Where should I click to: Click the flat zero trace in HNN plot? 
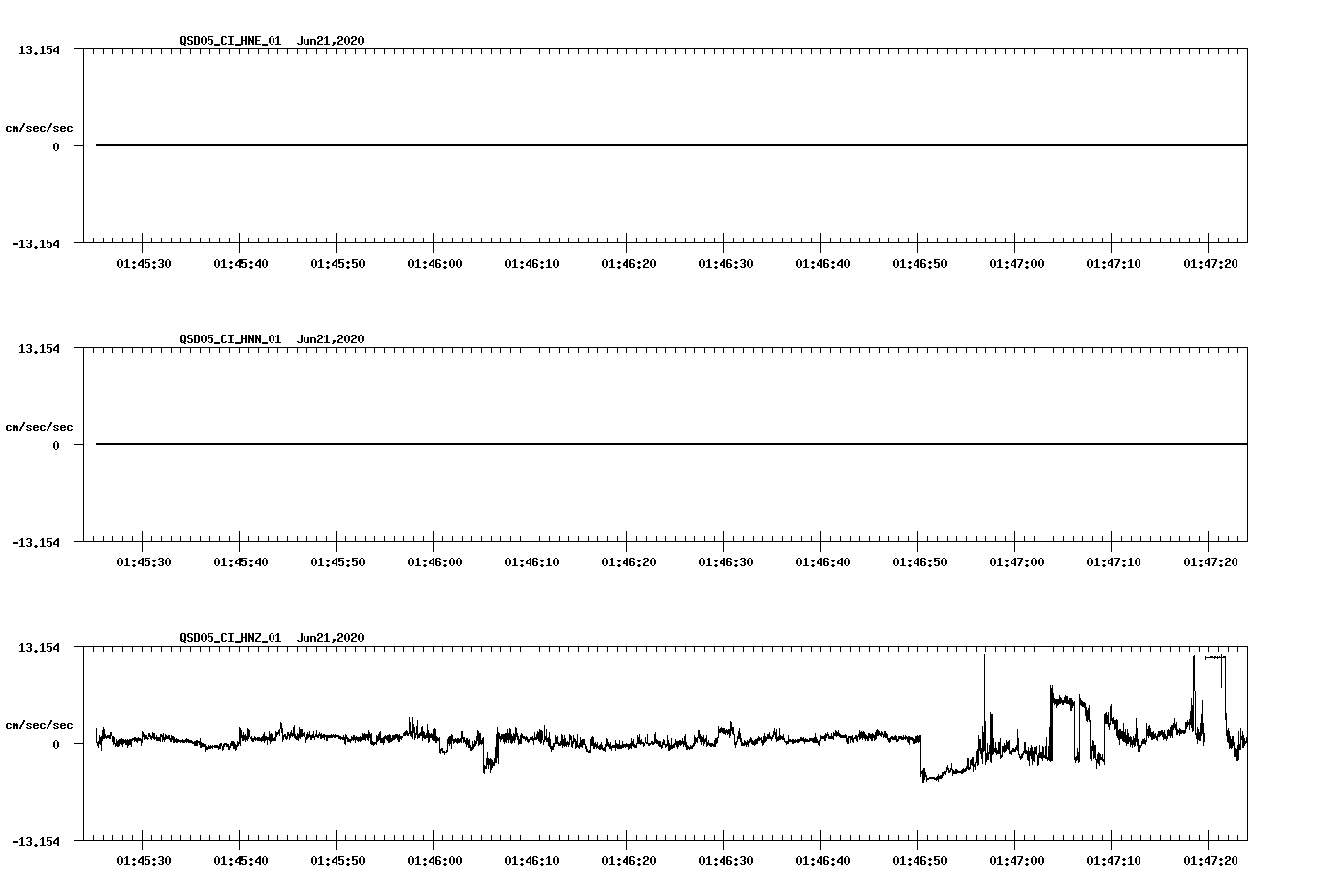click(x=671, y=444)
